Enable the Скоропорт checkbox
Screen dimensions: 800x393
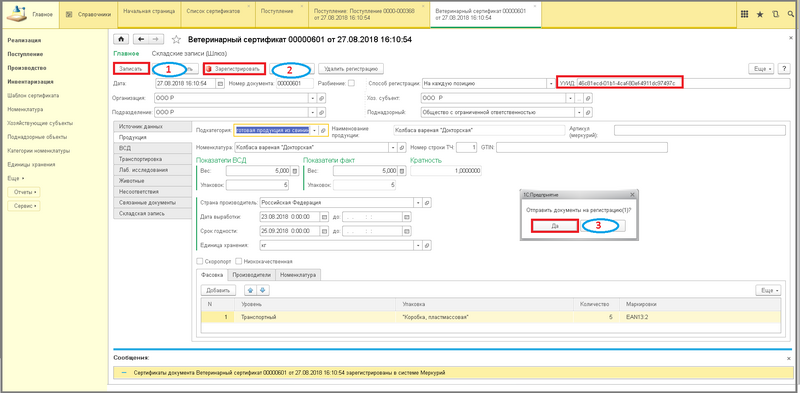[x=199, y=261]
